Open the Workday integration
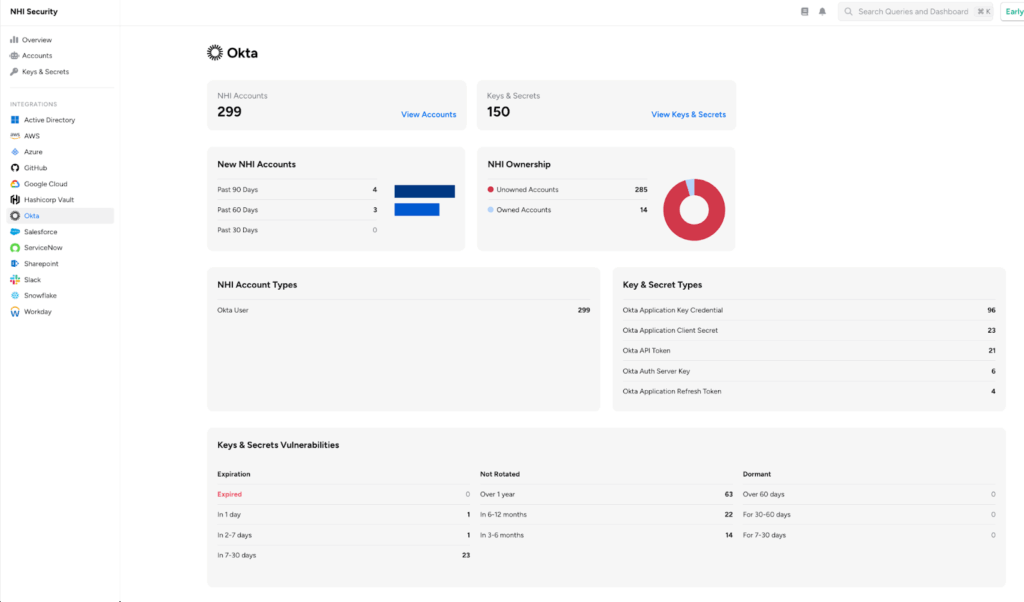1024x602 pixels. pos(37,312)
